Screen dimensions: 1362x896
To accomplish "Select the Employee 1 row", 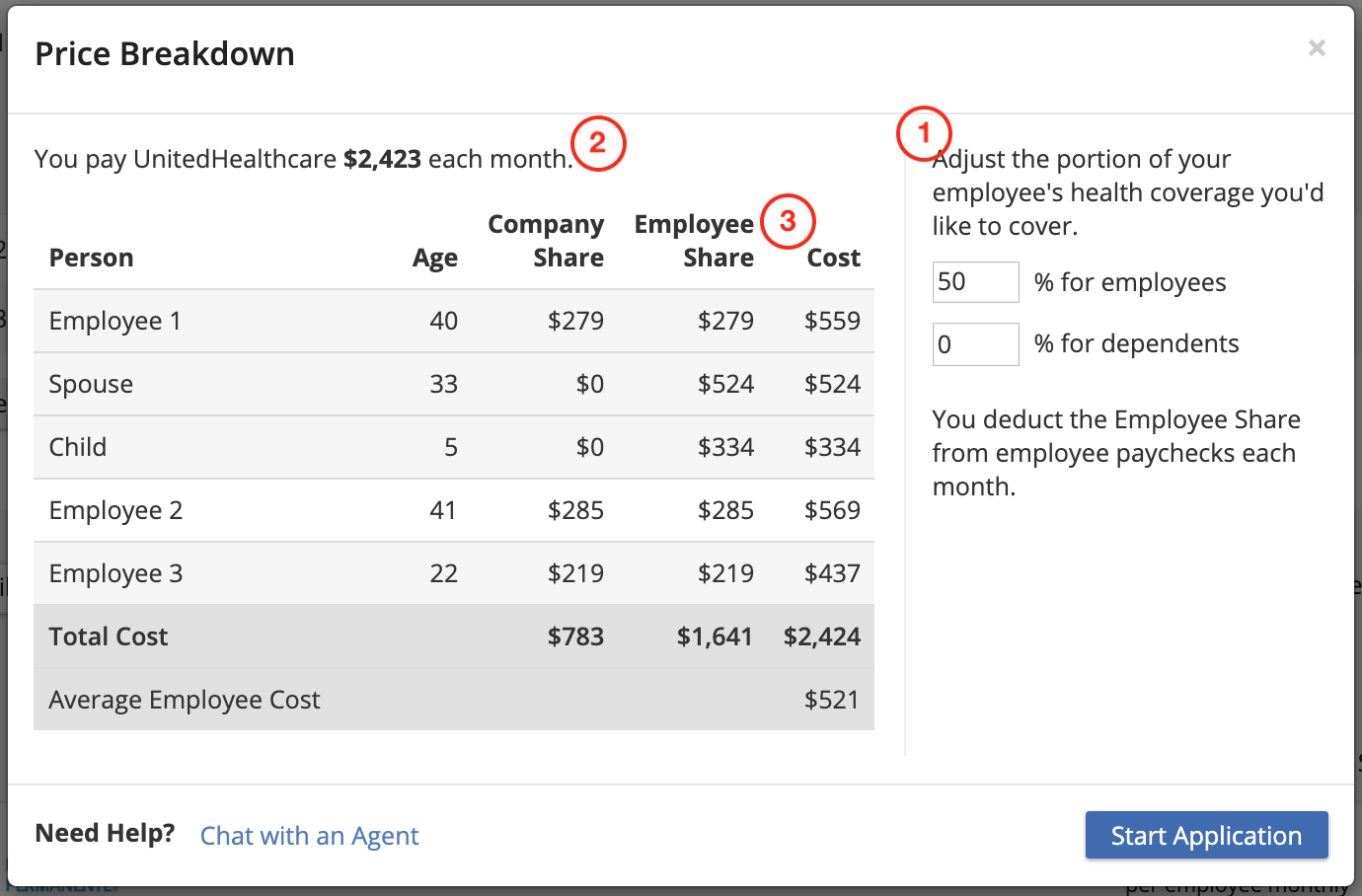I will click(454, 320).
